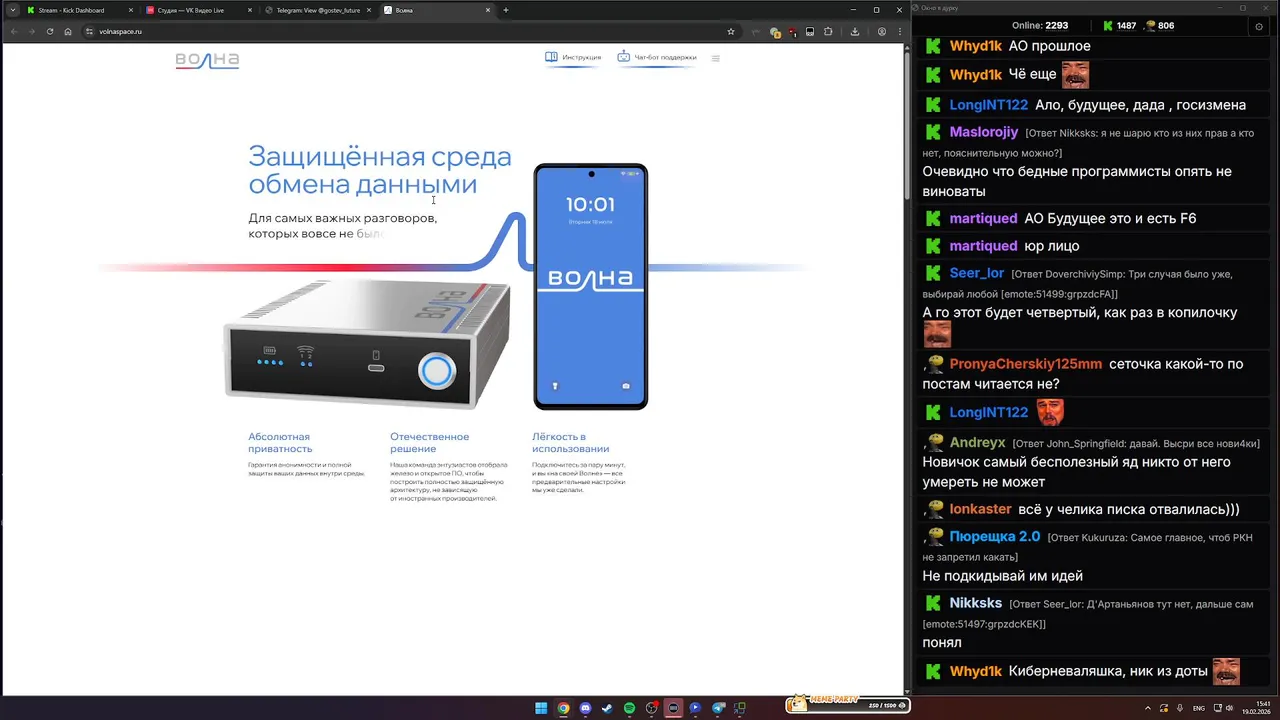
Task: Click the Отечественное решение heading
Action: 429,442
